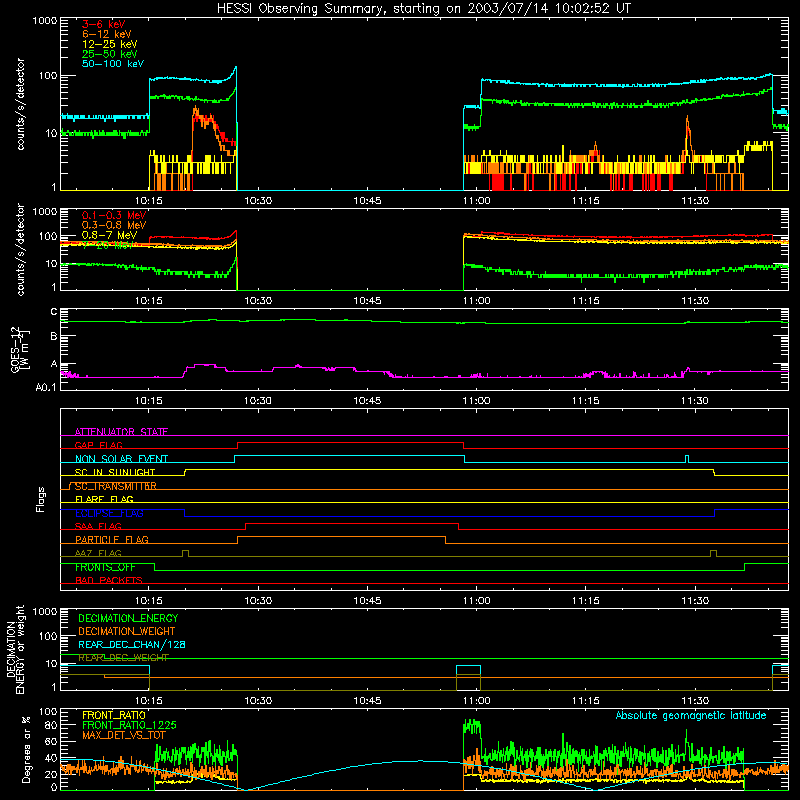800x800 pixels.
Task: Click the MAX_DET_VS_TOT legend label
Action: [x=124, y=735]
